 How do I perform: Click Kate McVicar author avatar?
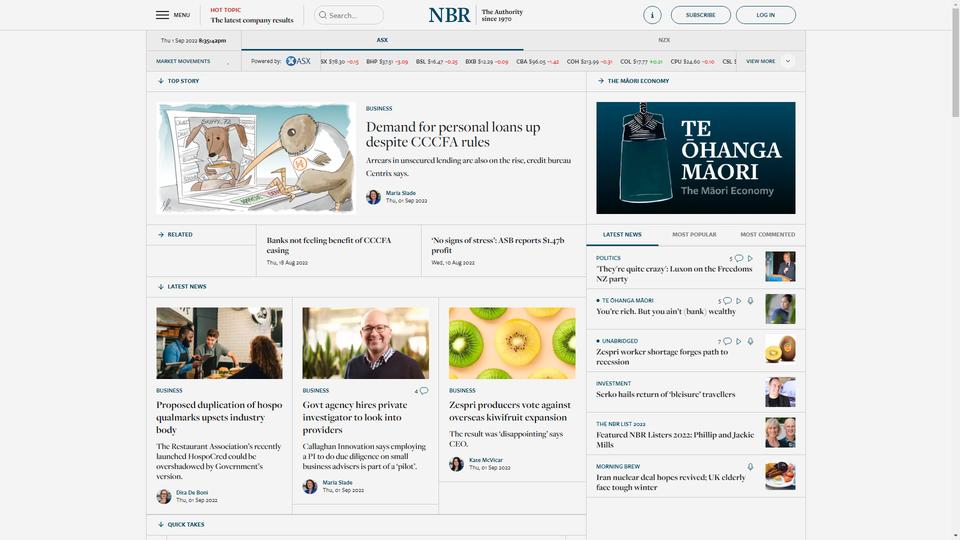tap(457, 463)
